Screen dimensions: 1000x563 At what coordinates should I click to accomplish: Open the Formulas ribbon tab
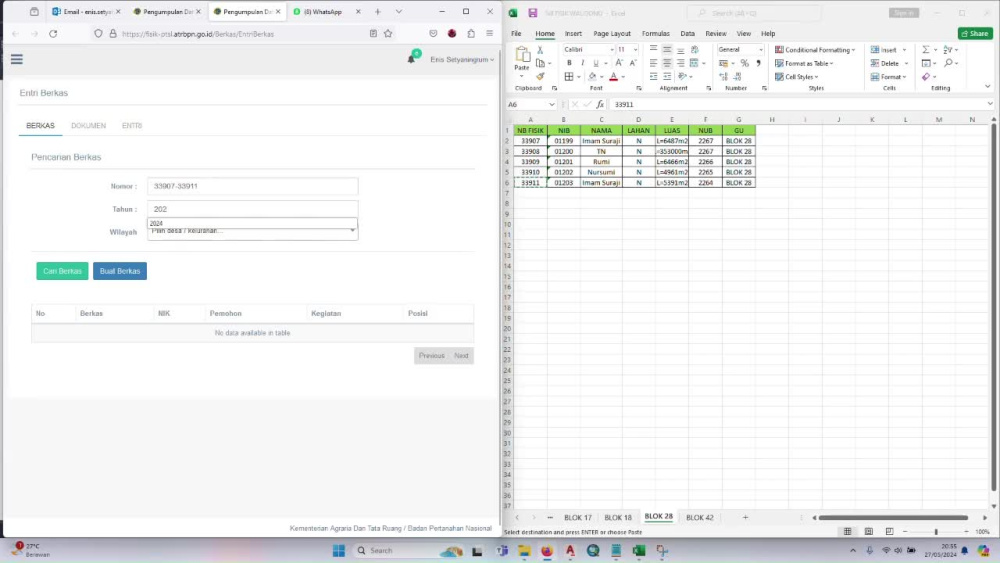point(656,34)
